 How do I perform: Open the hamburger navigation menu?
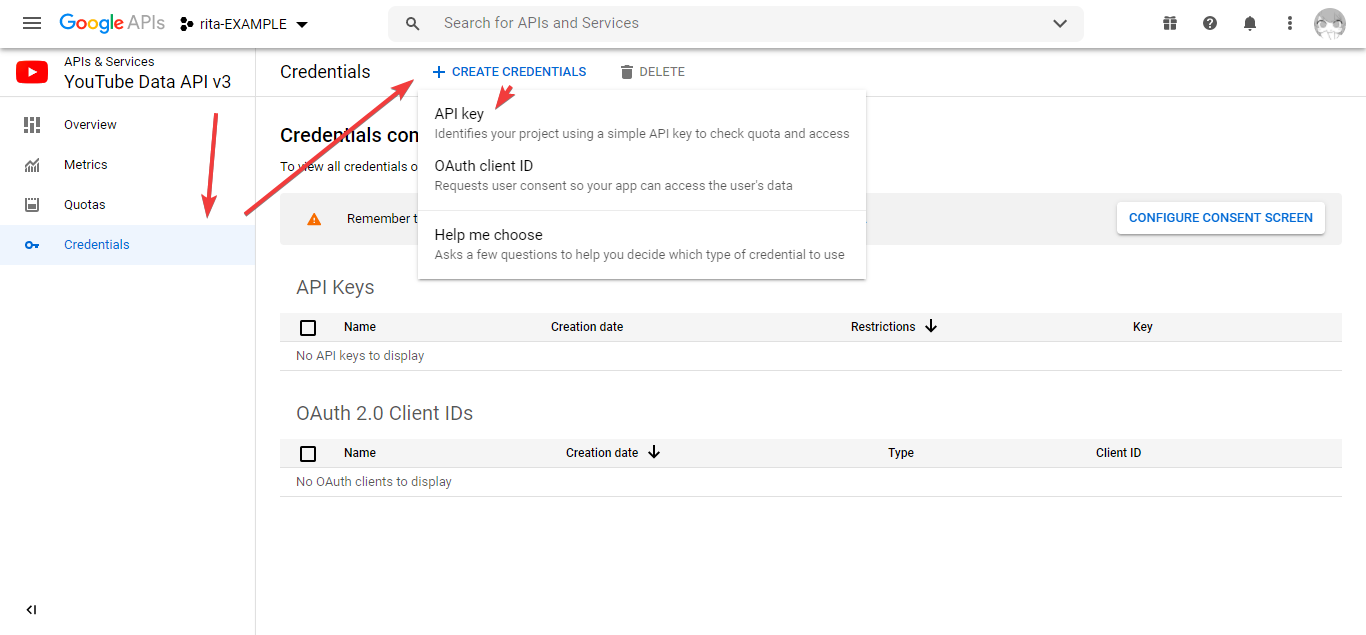pos(32,23)
